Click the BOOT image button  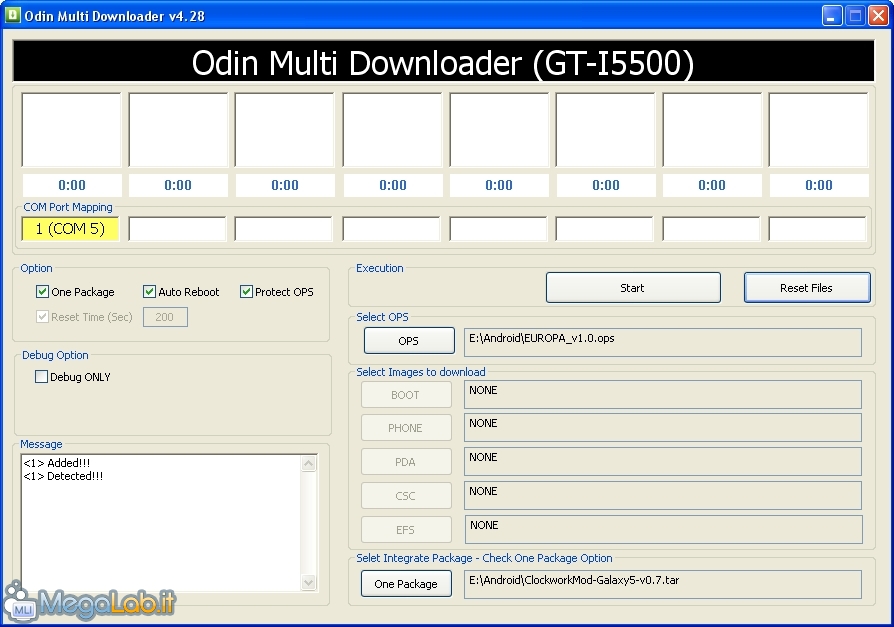pyautogui.click(x=406, y=395)
